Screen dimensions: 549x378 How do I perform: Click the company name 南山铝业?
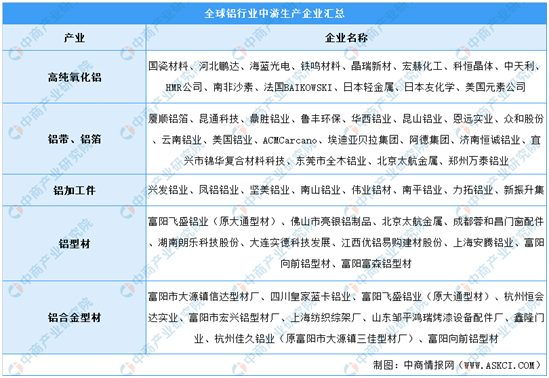pos(321,190)
